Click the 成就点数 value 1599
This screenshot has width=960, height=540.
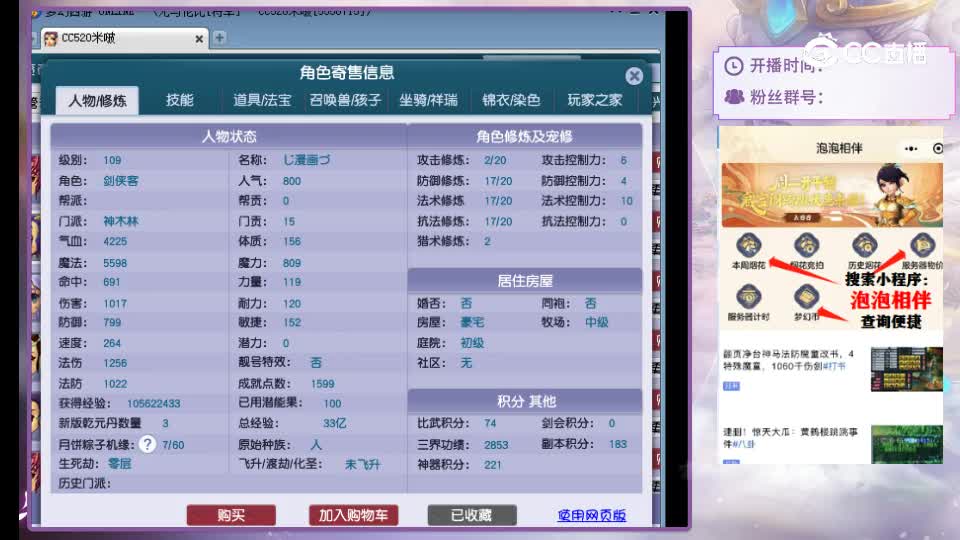(x=323, y=384)
